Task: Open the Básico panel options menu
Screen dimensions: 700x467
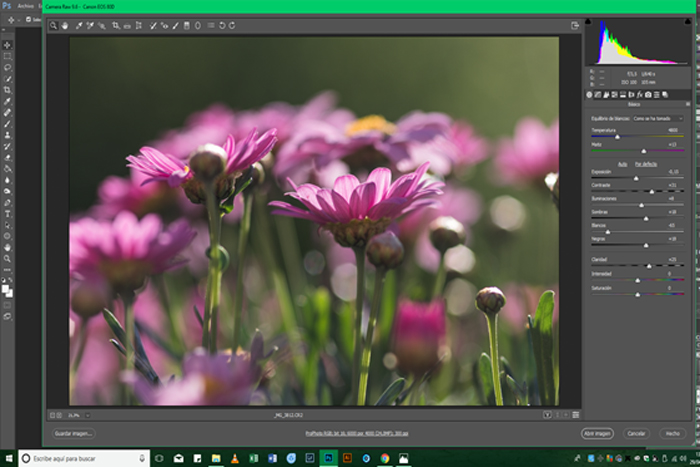Action: pyautogui.click(x=687, y=104)
